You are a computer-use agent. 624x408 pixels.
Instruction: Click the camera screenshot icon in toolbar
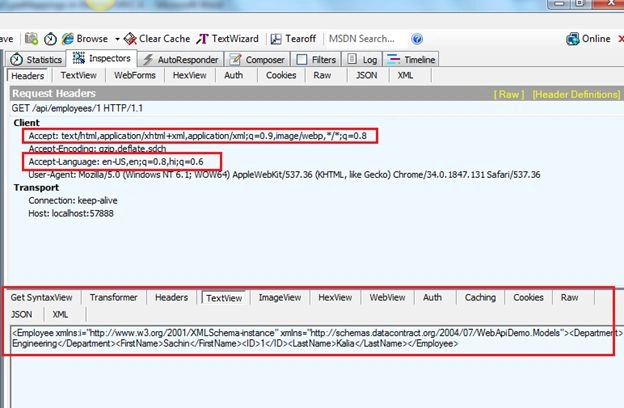click(x=31, y=39)
